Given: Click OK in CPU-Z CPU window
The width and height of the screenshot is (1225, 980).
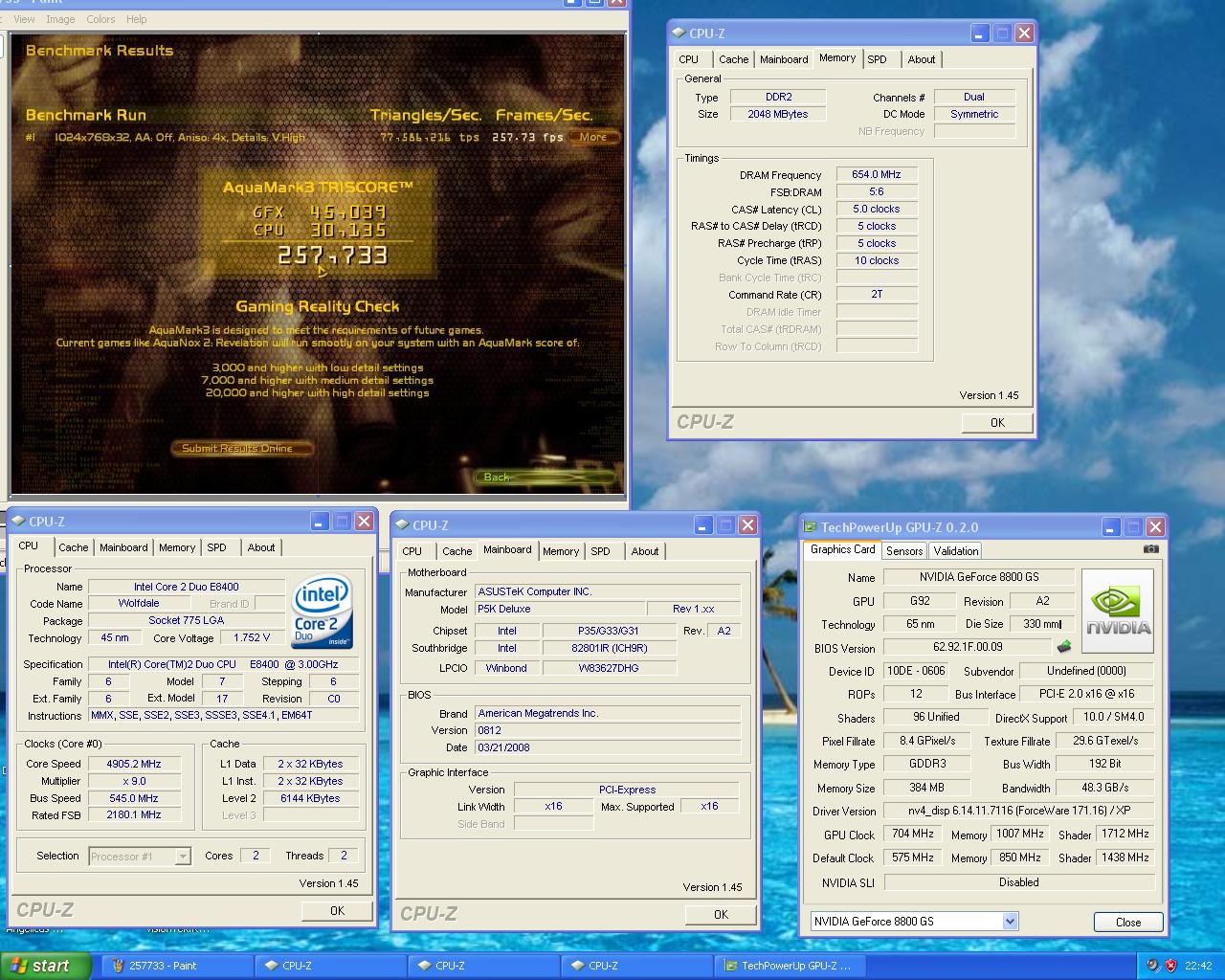Looking at the screenshot, I should click(337, 910).
